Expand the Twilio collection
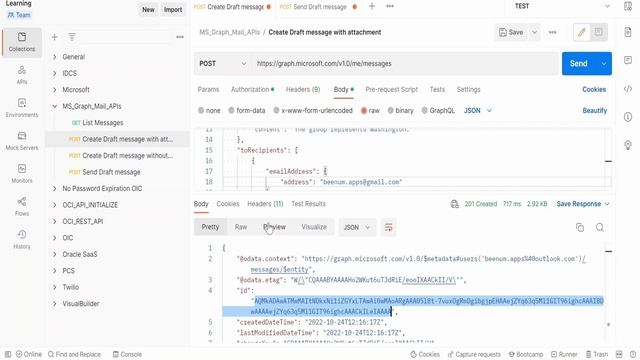The height and width of the screenshot is (360, 640). tap(54, 287)
